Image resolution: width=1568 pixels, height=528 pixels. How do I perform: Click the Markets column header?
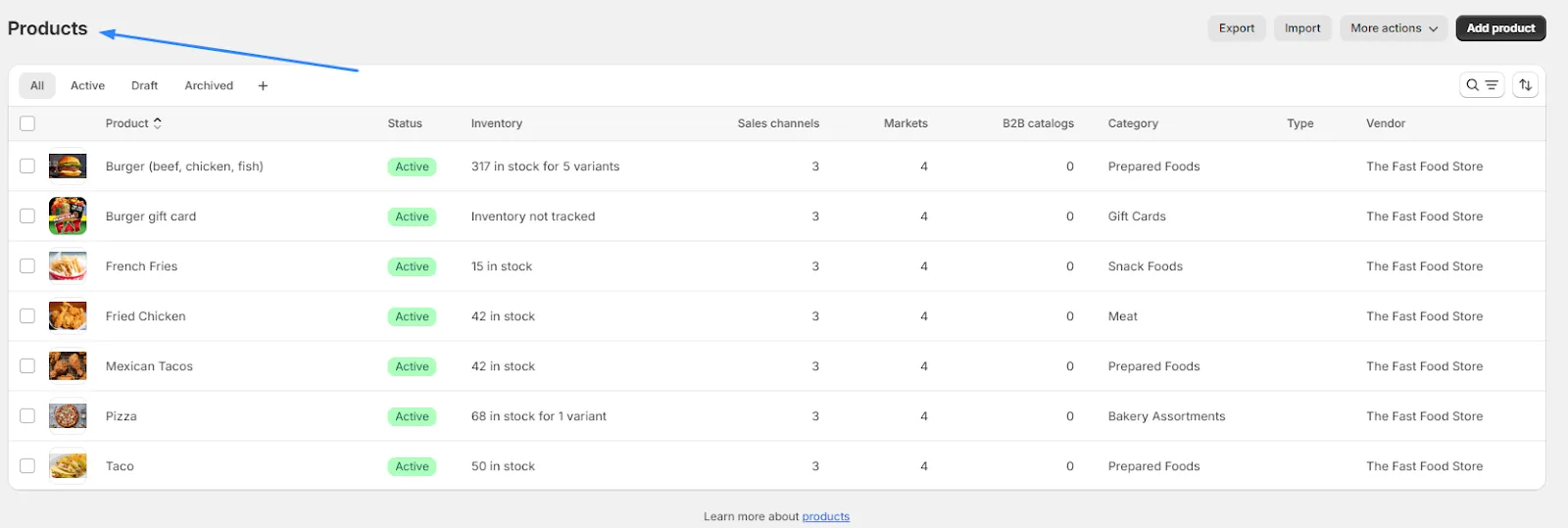[x=906, y=123]
